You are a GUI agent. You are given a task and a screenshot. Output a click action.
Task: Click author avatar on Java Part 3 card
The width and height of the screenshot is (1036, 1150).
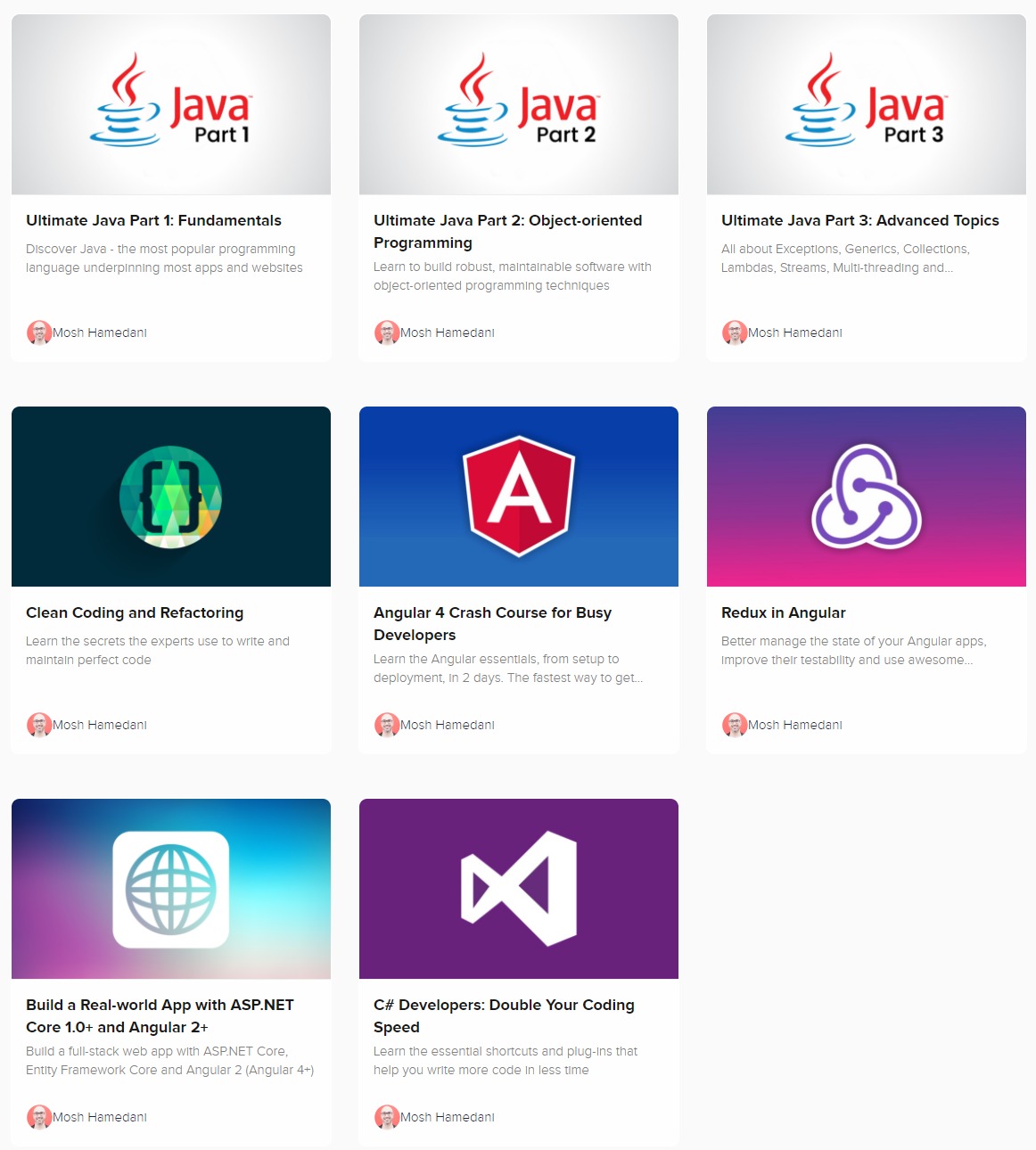(735, 333)
